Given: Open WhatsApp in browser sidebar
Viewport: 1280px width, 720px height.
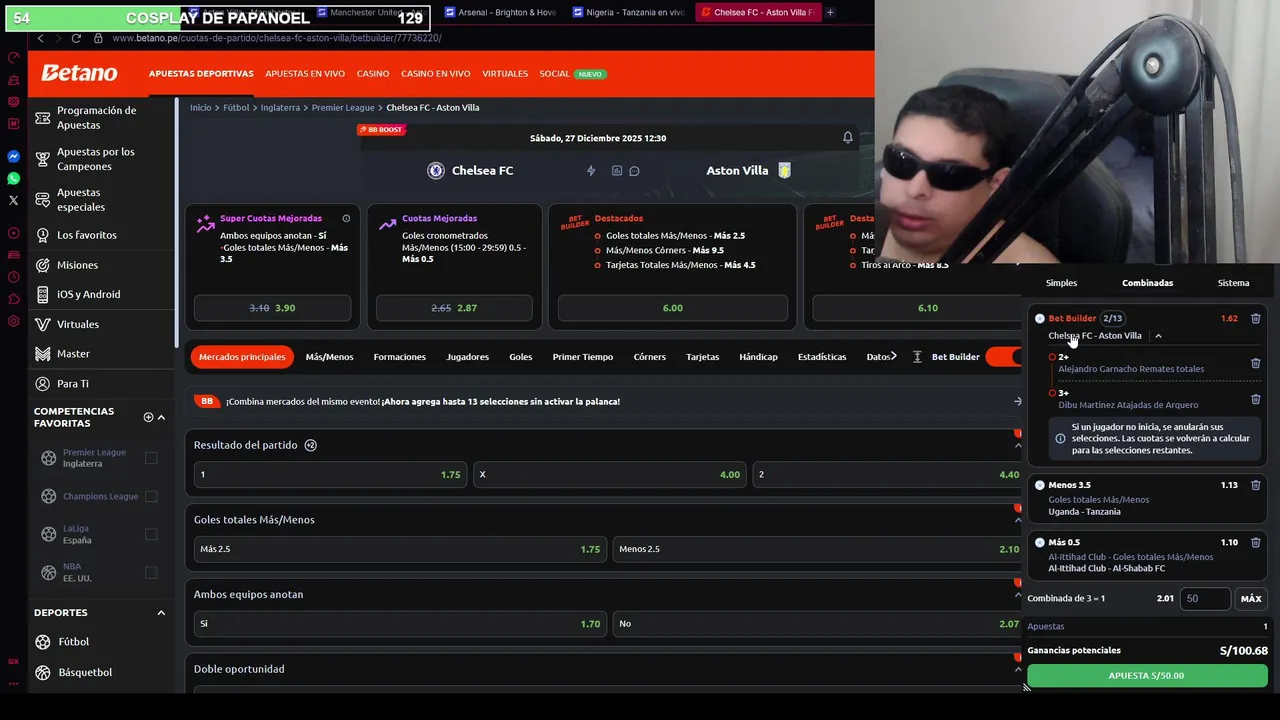Looking at the screenshot, I should point(13,178).
